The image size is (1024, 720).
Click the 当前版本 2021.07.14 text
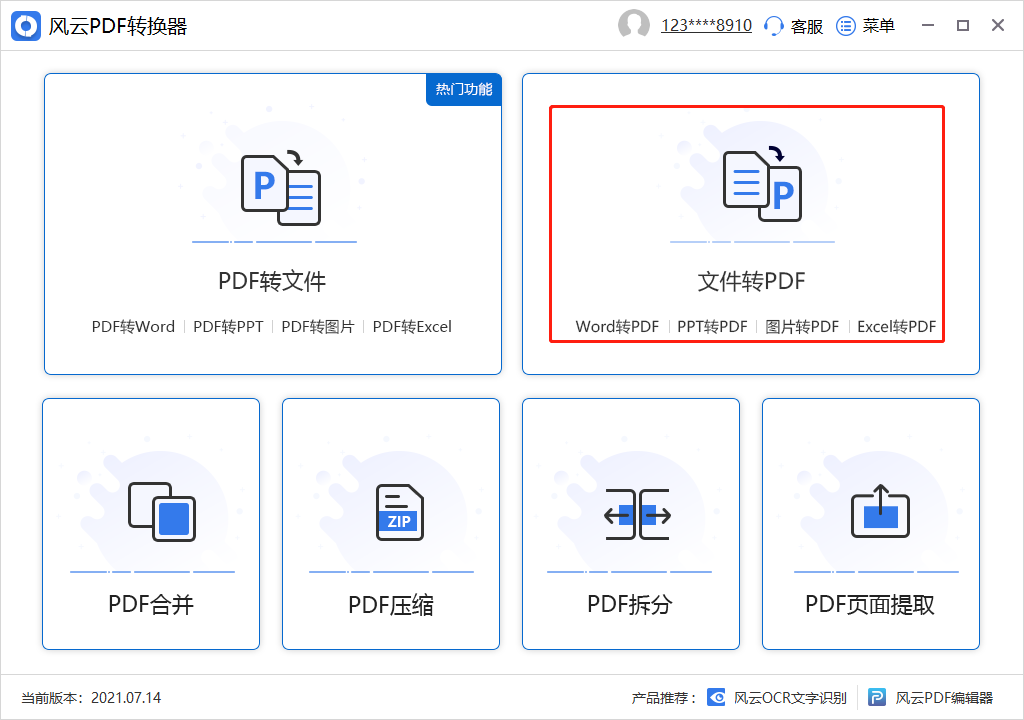[x=91, y=698]
